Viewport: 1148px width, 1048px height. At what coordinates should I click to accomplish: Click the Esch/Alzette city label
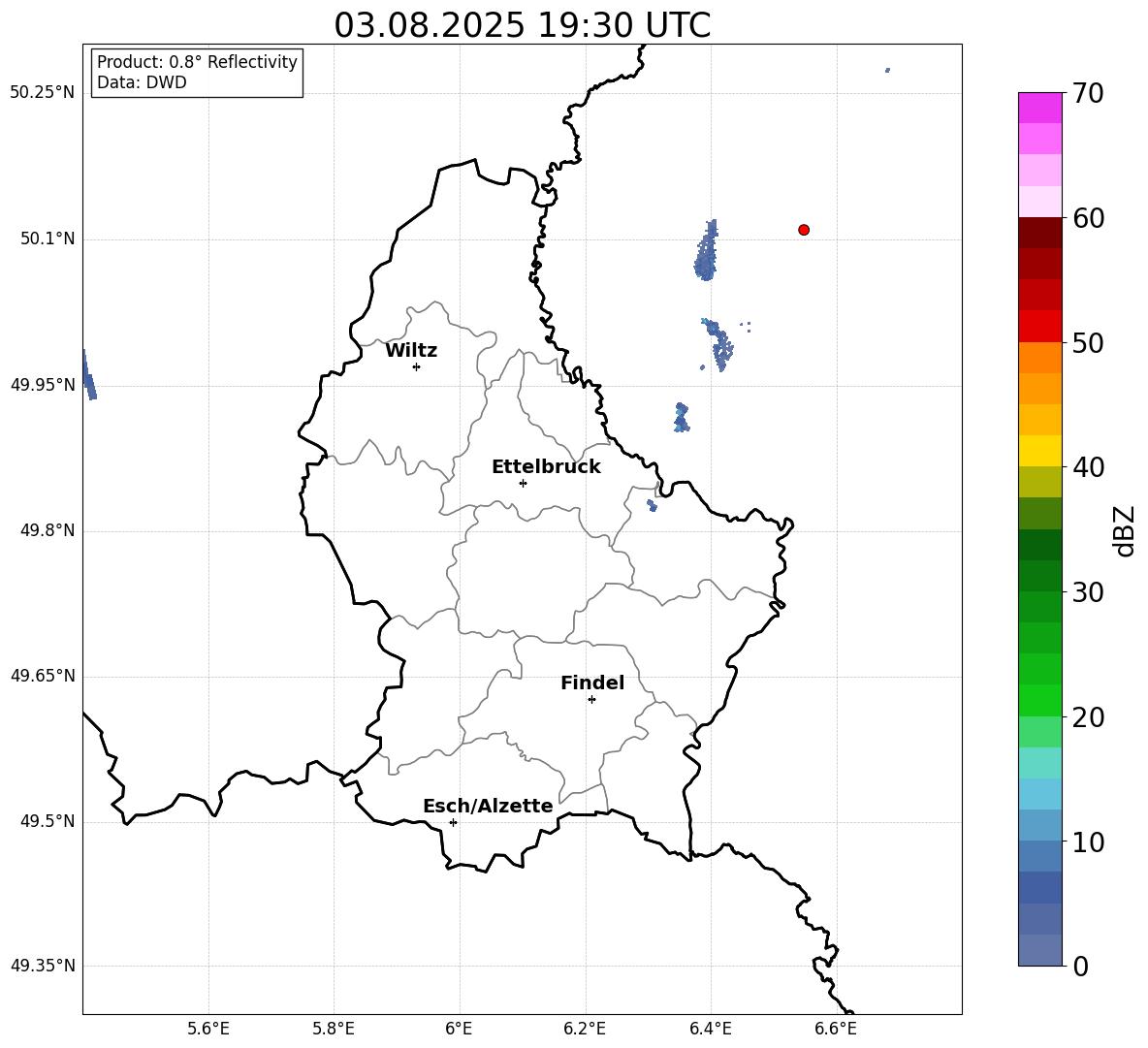click(488, 806)
